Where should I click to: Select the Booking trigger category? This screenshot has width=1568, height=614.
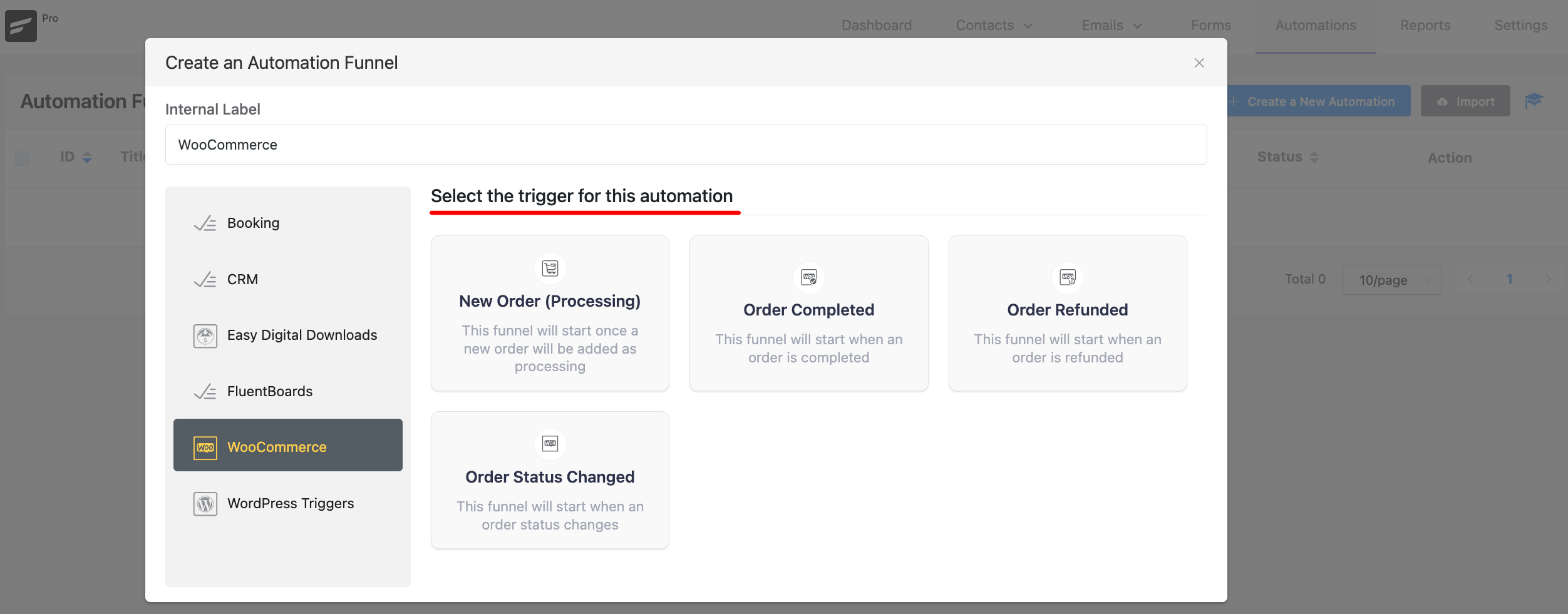tap(288, 223)
